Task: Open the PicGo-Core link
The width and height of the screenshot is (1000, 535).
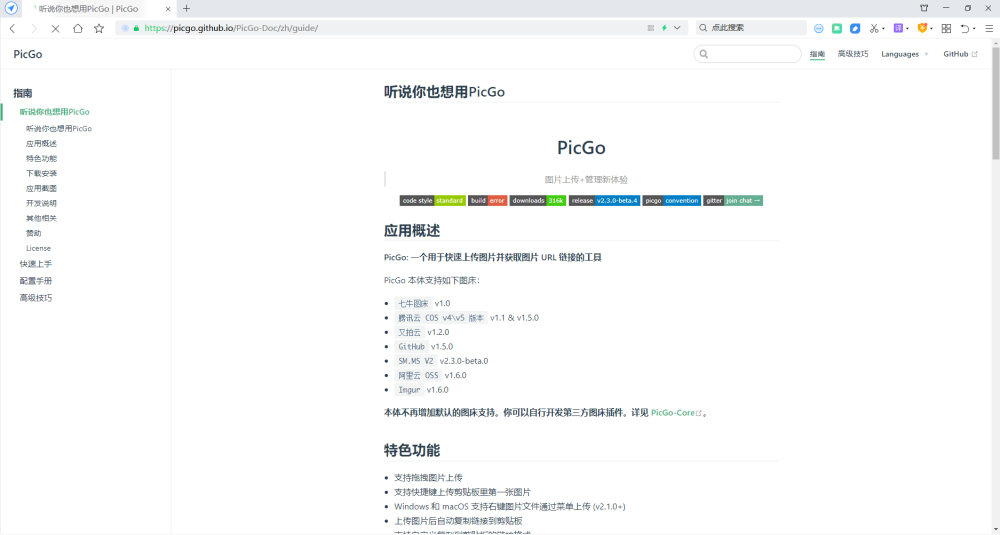Action: [676, 413]
